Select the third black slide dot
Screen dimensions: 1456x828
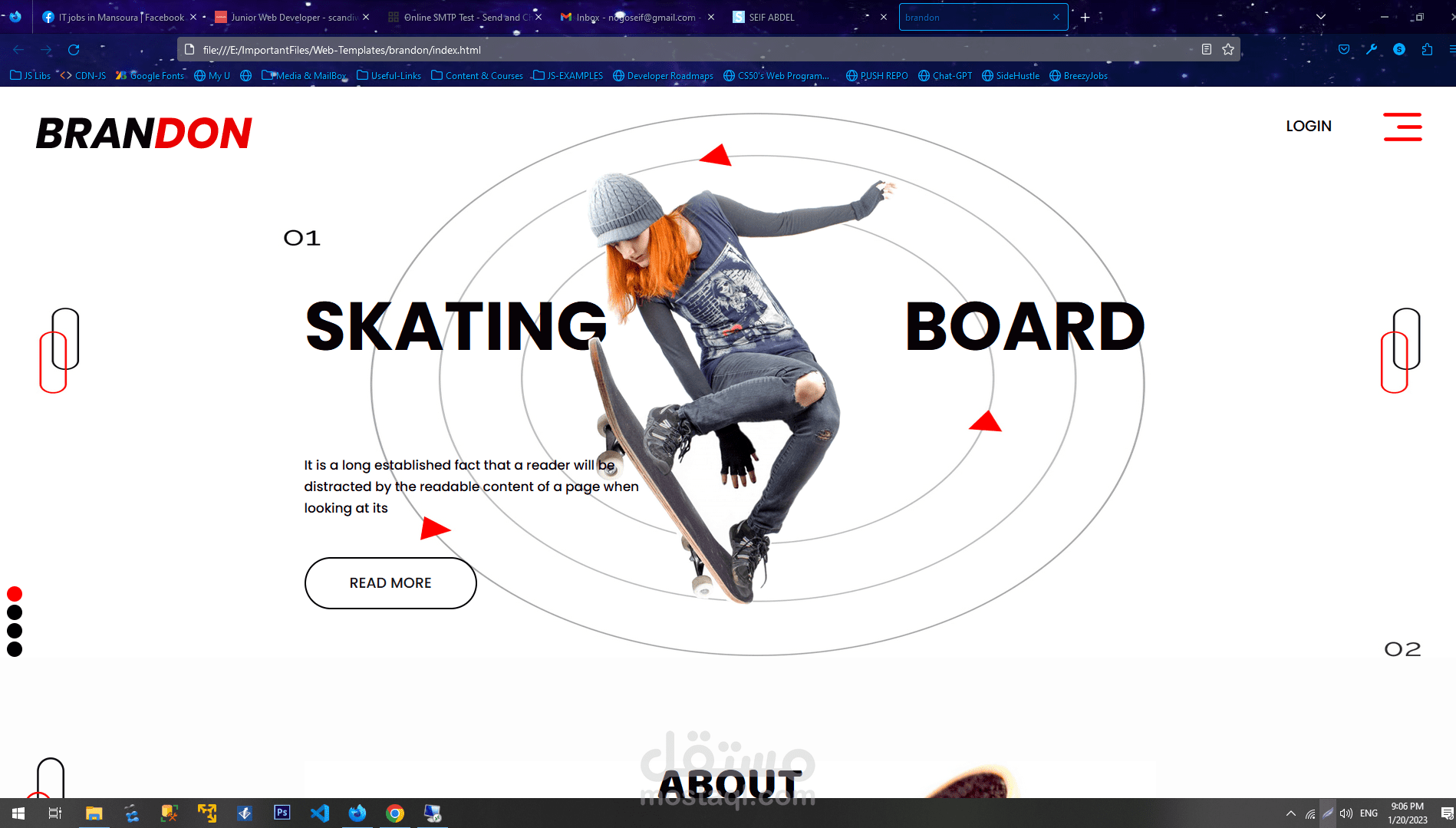tap(15, 631)
